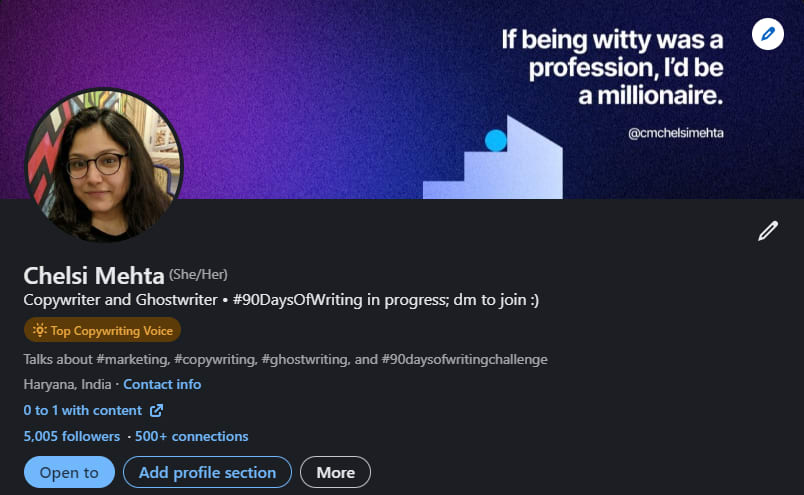Click the edit profile intro pencil icon

click(x=767, y=232)
